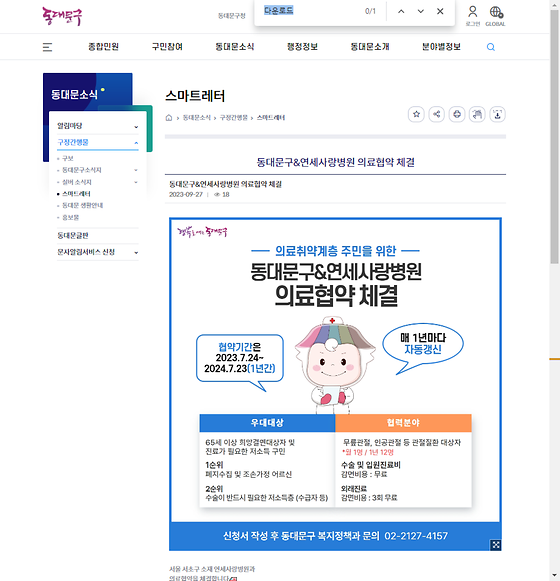Expand the 알림마당 sidebar section

[98, 126]
